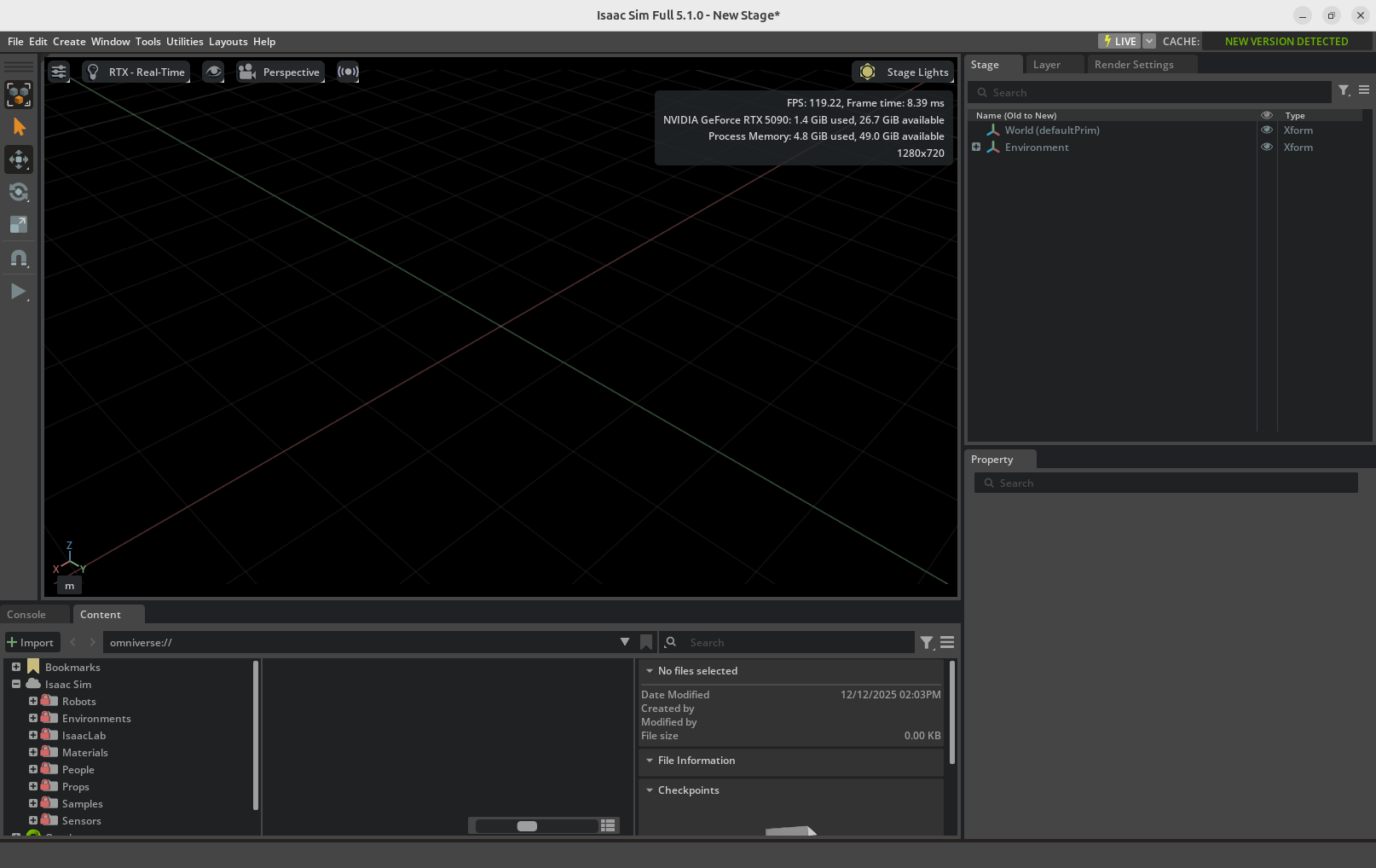Screen dimensions: 1376x868
Task: Toggle the LIVE sync mode
Action: coord(1121,41)
